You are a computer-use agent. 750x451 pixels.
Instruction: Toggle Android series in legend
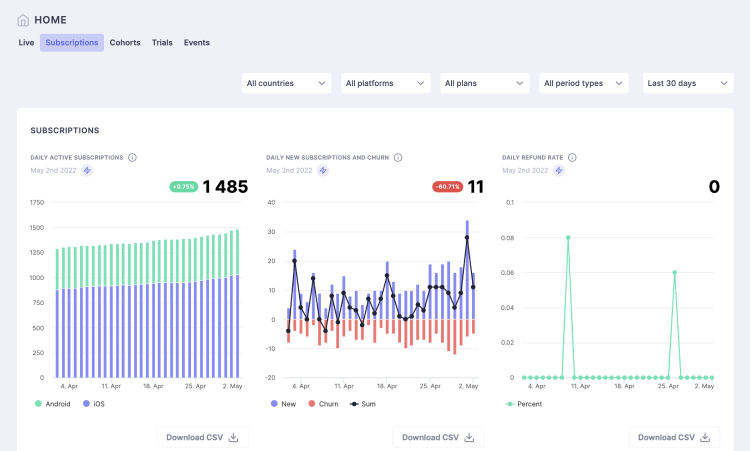pyautogui.click(x=53, y=404)
